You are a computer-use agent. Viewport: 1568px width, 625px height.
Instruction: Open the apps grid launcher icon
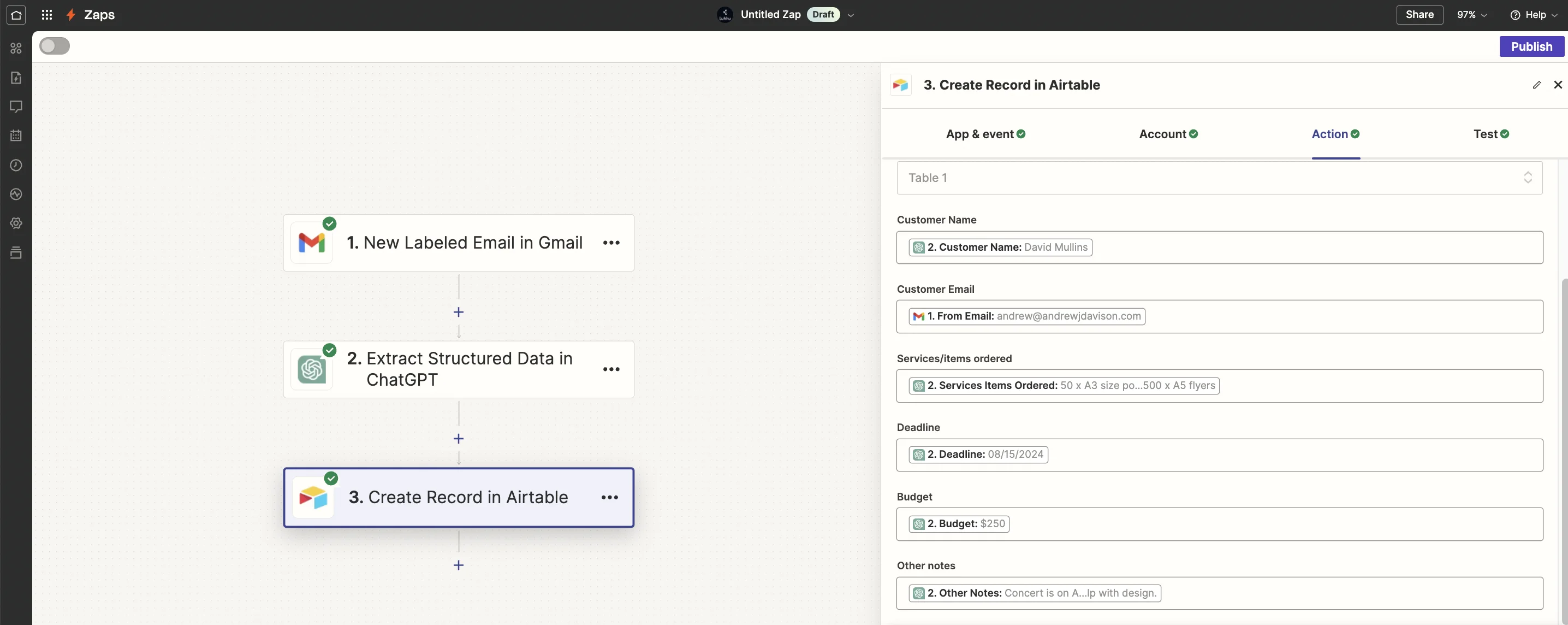coord(46,15)
